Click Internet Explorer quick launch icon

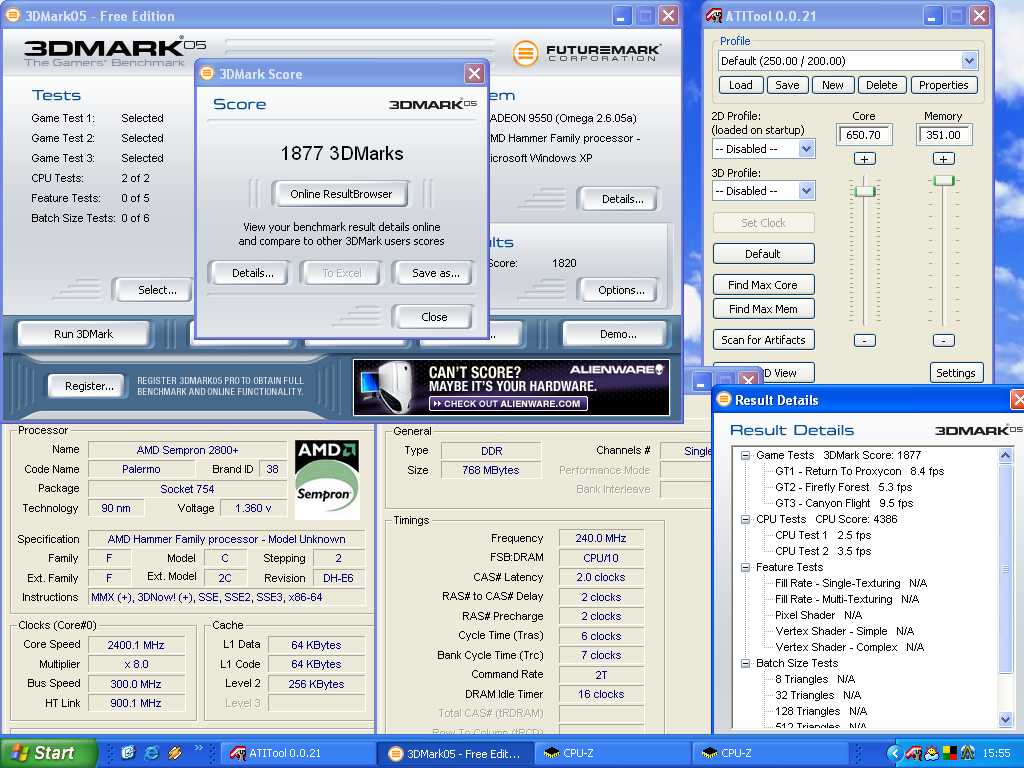coord(152,753)
